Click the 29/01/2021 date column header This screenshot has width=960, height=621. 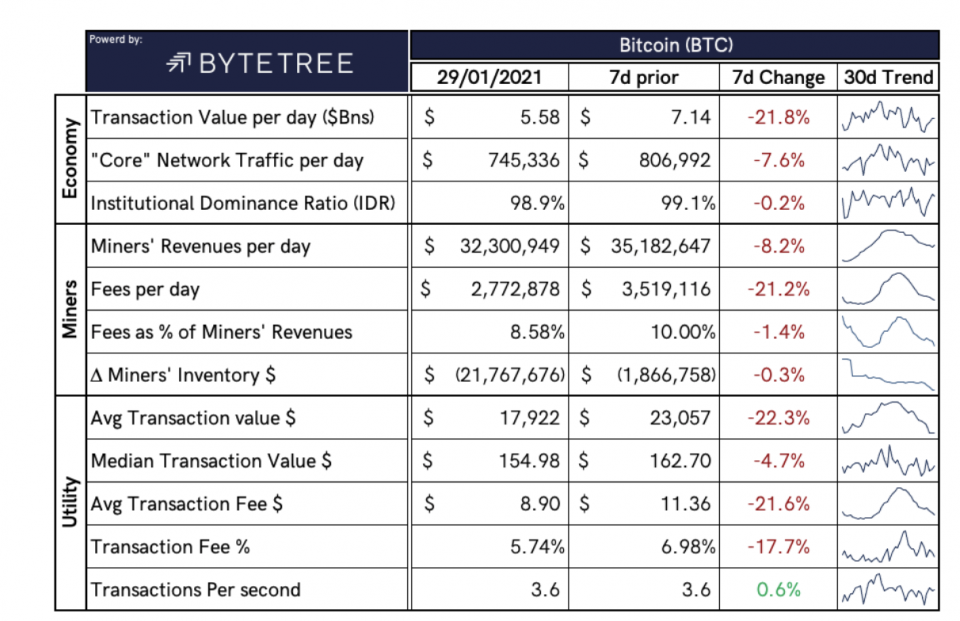(490, 77)
